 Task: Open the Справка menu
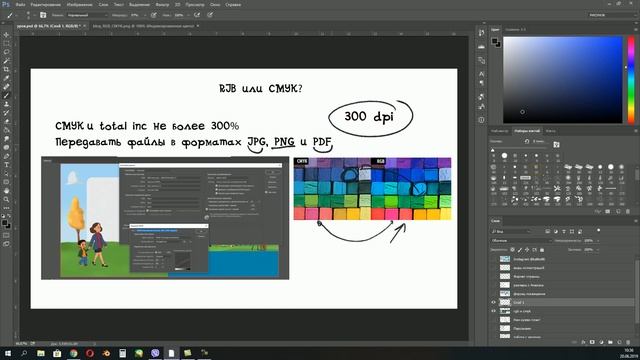233,4
